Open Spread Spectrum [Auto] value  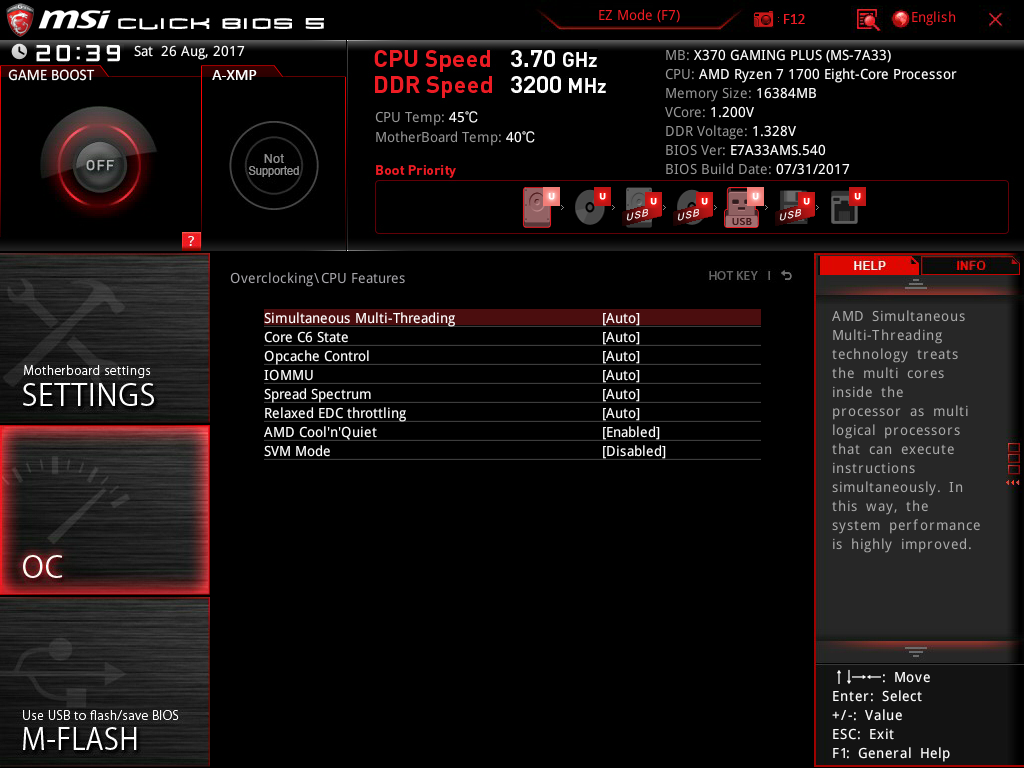tap(620, 394)
